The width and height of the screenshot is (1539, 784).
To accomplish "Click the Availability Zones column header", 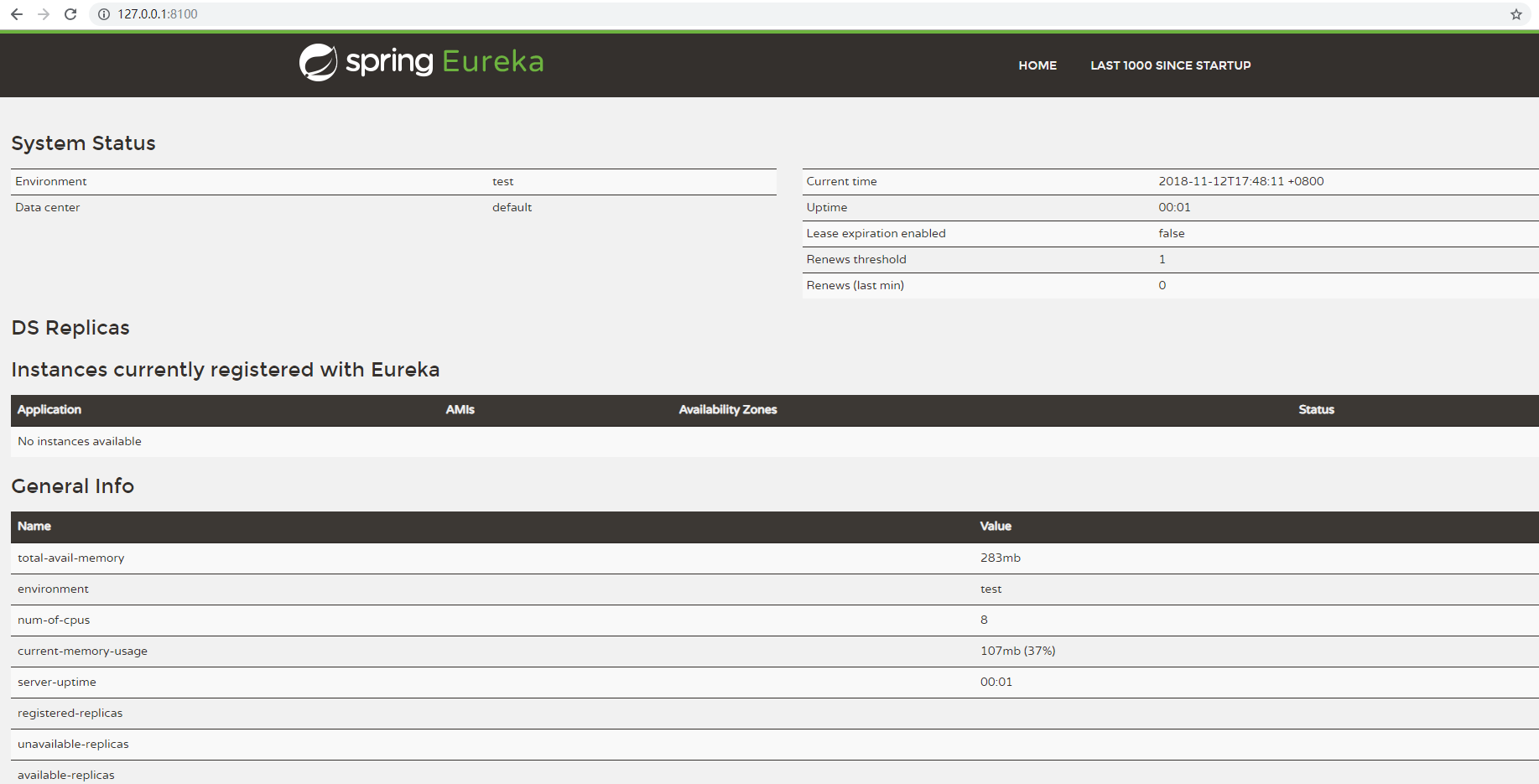I will pyautogui.click(x=728, y=409).
